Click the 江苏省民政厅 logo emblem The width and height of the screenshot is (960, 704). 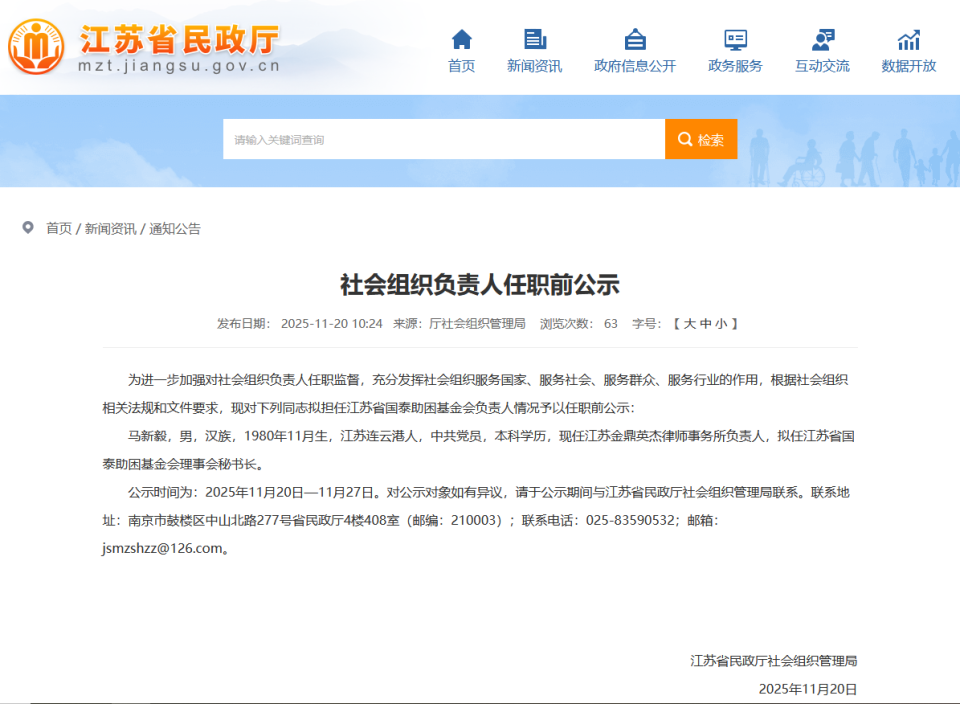36,44
